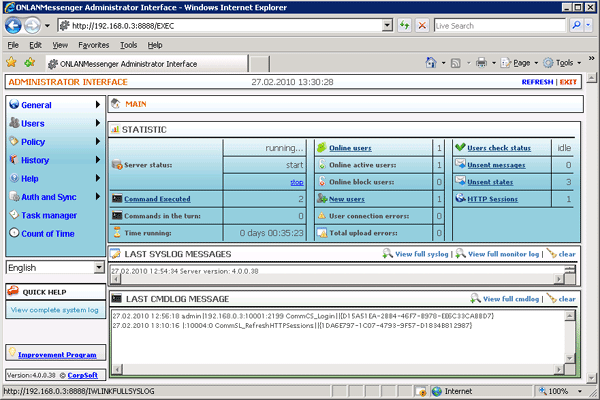Click the Refresh page icon beside address bar
Image resolution: width=600 pixels, height=400 pixels.
tap(404, 26)
